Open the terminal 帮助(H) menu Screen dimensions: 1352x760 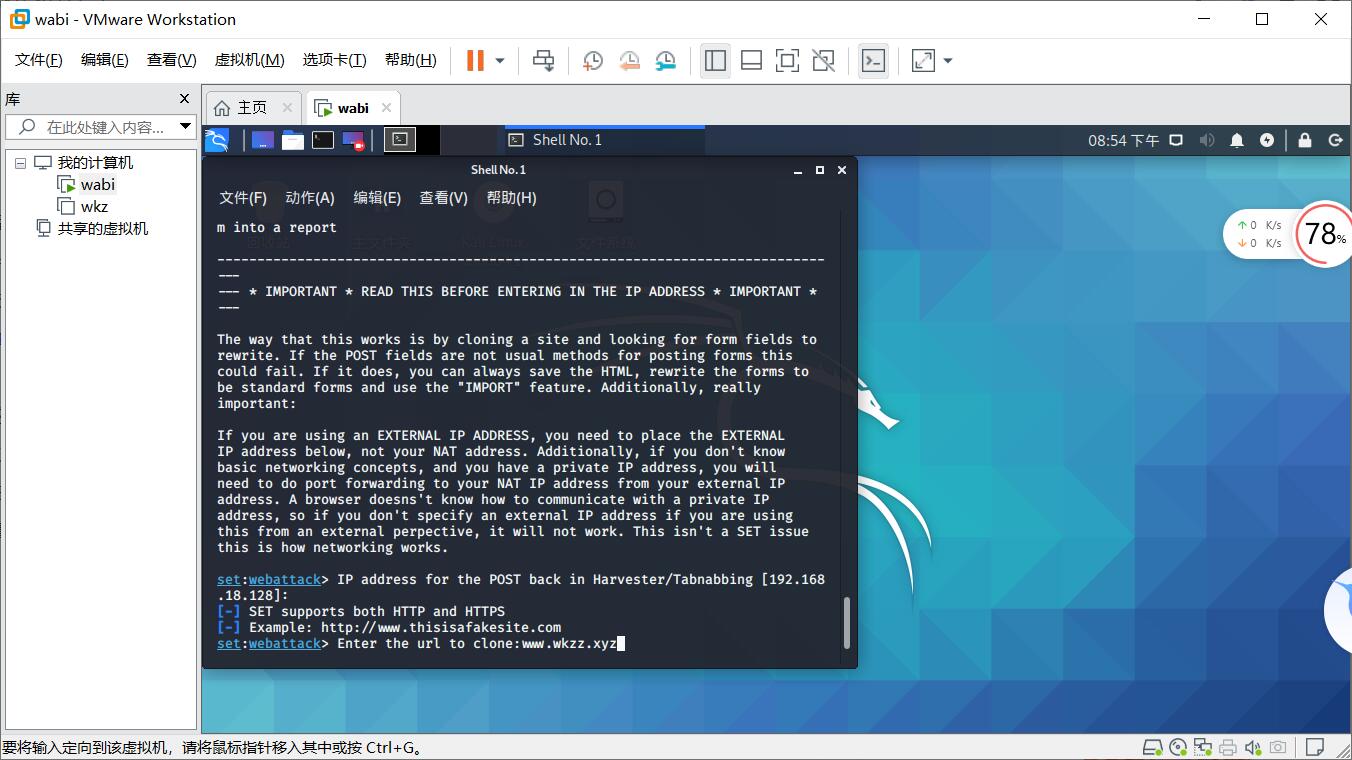512,198
